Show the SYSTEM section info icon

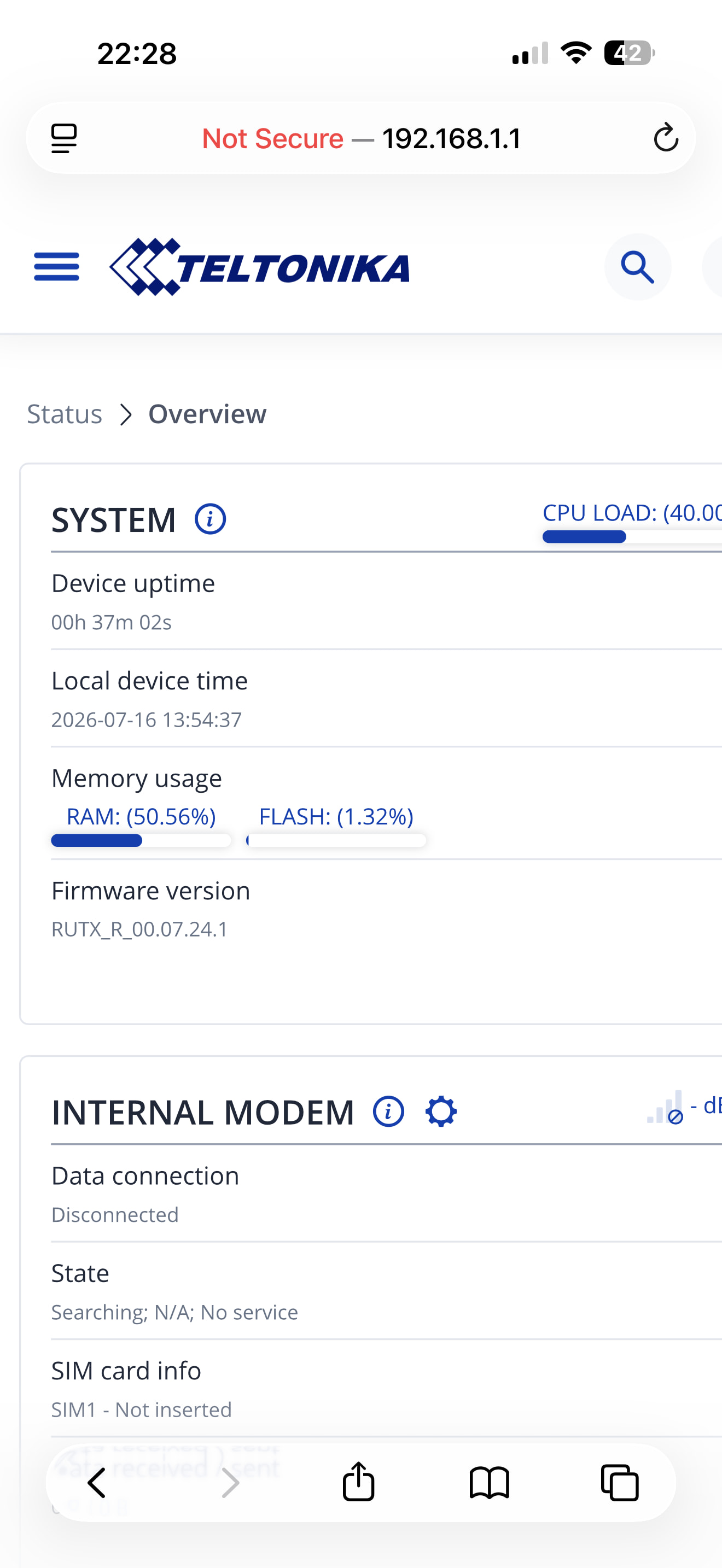point(210,519)
